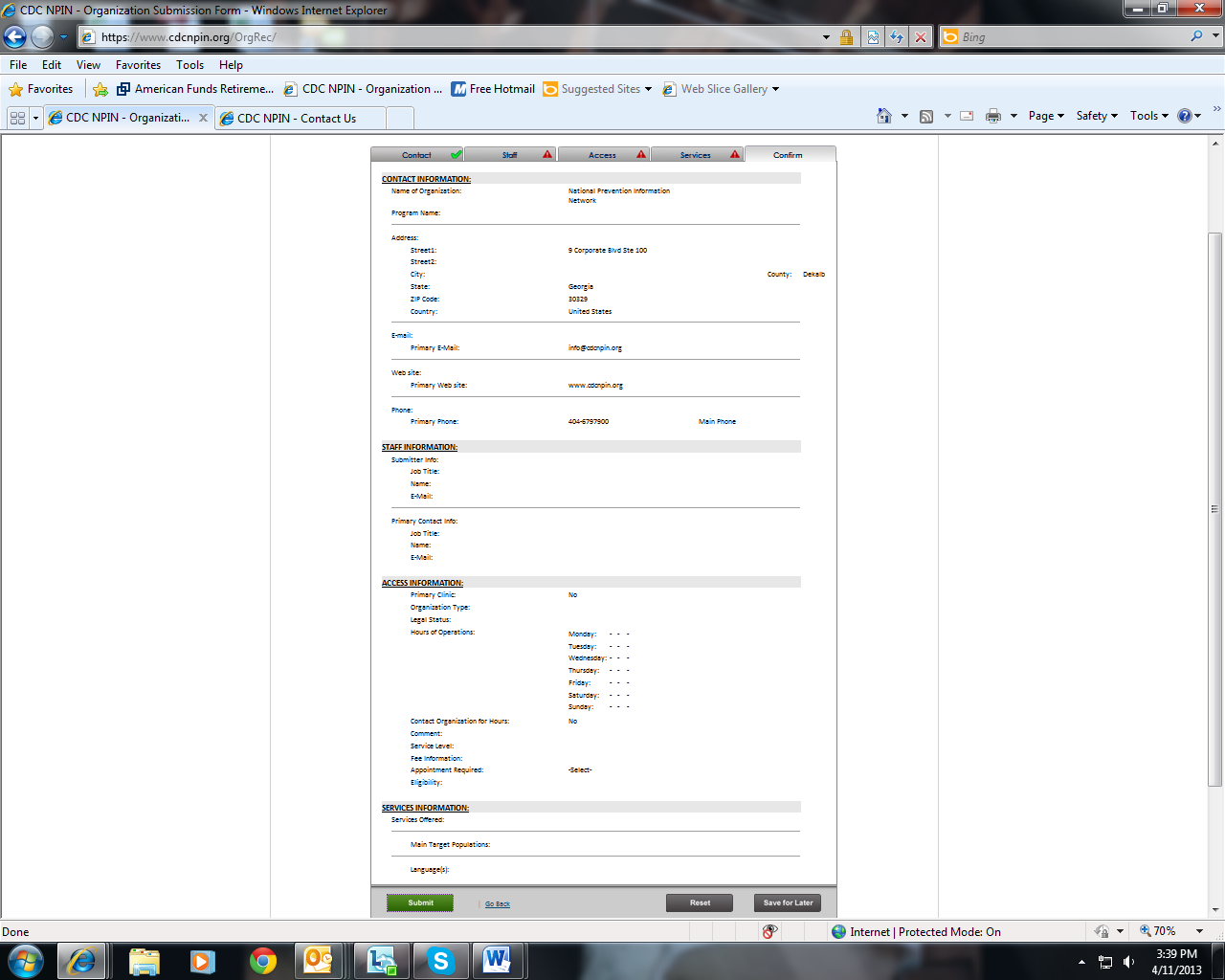Click the green Submit button
The height and width of the screenshot is (980, 1225).
tap(420, 902)
